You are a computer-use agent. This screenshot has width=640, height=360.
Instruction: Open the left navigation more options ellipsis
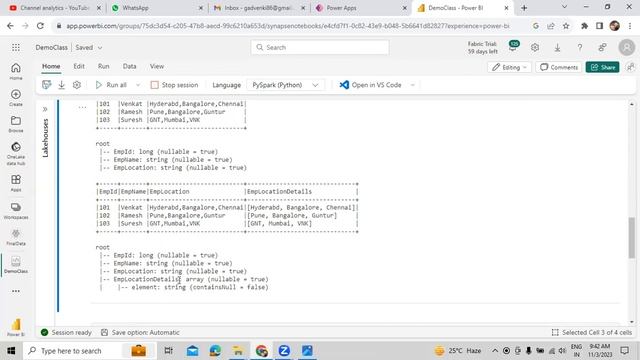click(x=16, y=291)
